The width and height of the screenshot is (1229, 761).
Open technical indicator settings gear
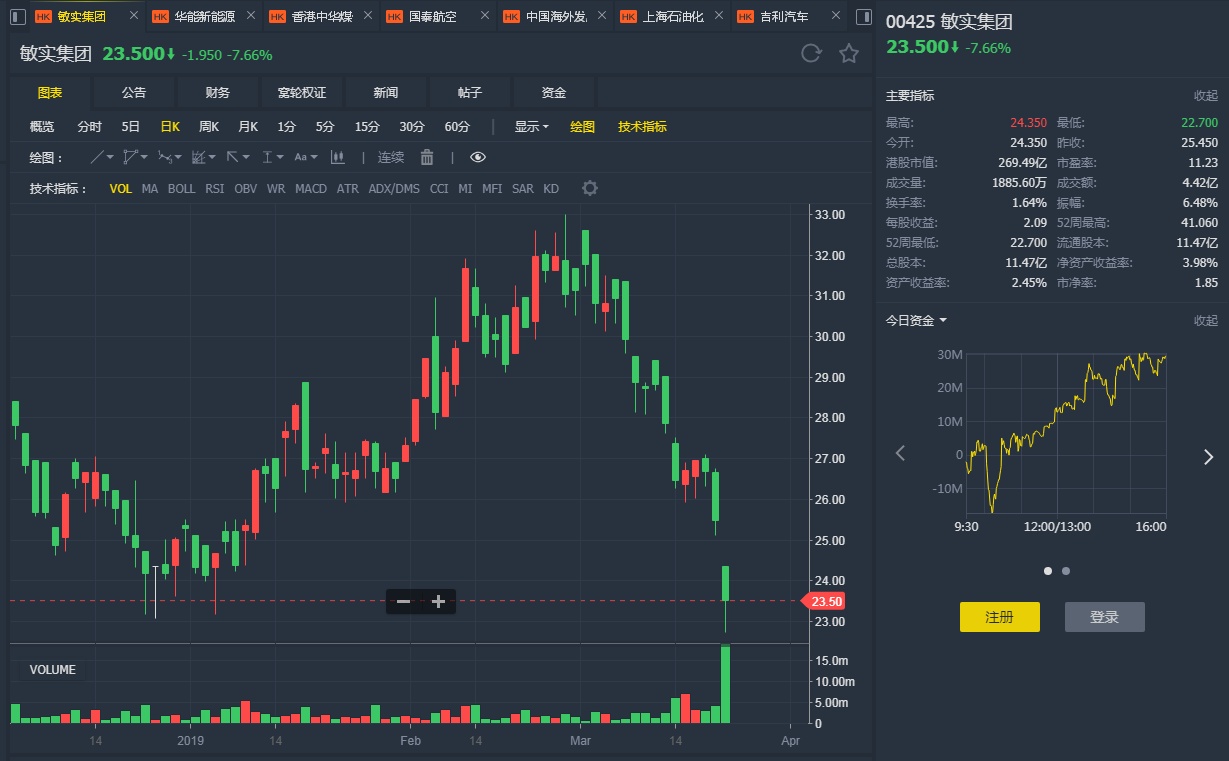[590, 188]
